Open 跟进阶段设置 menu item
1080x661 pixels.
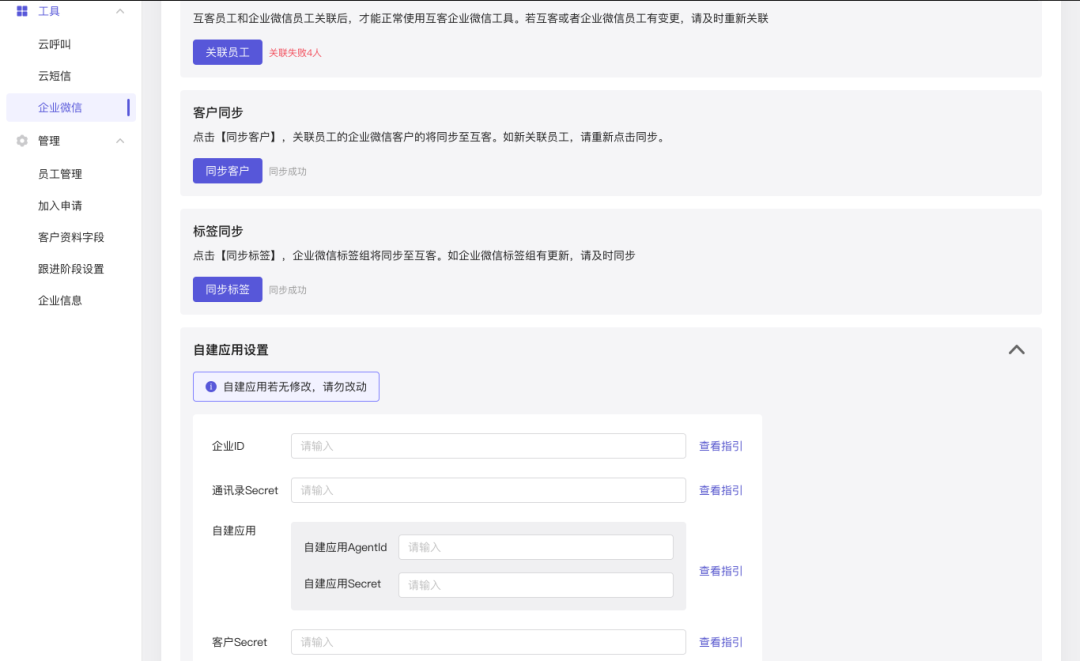point(71,269)
